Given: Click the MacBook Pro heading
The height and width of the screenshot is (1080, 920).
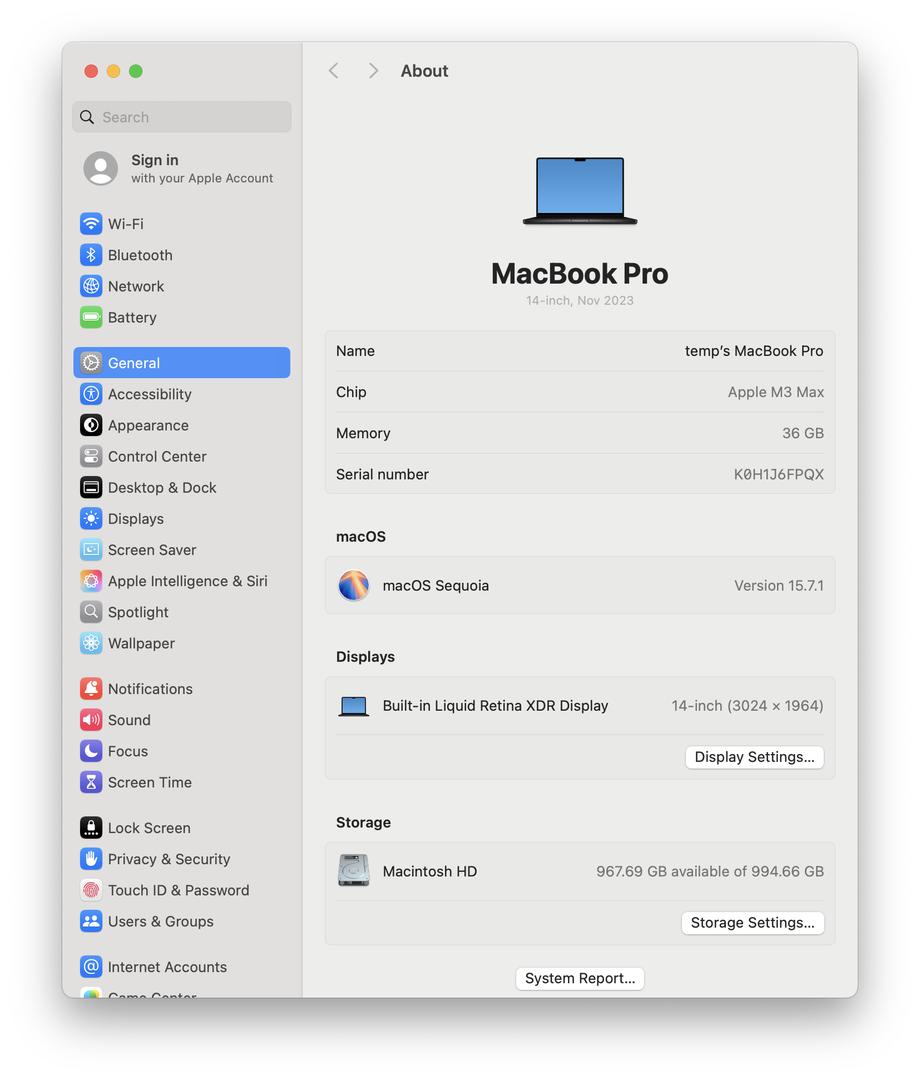Looking at the screenshot, I should coord(580,273).
